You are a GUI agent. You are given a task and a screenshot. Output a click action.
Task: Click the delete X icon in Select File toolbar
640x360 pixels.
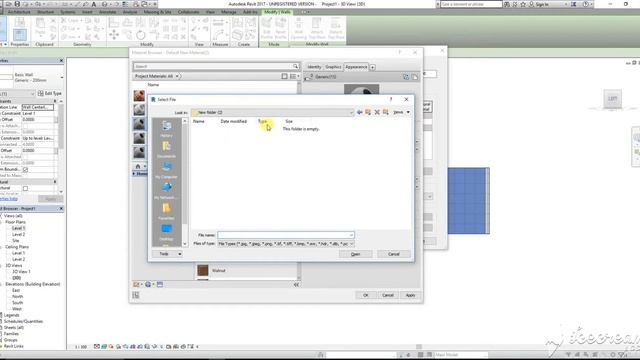point(377,112)
